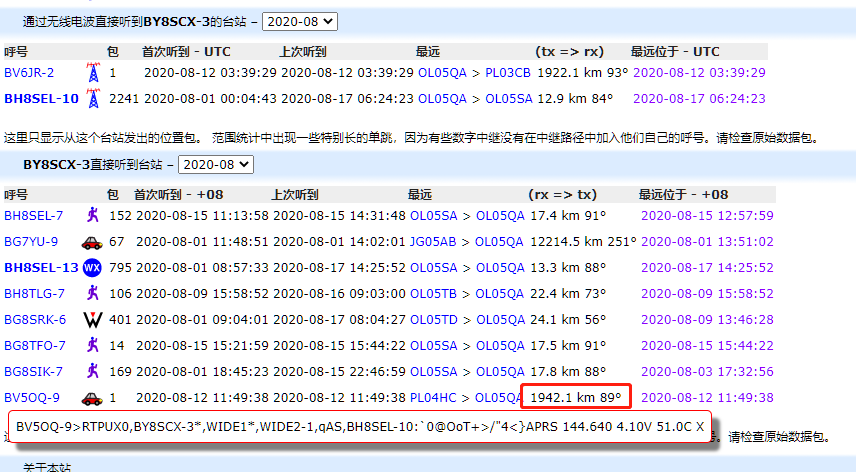Click the highlighted 1942.1 km 89° distance
Viewport: 856px width, 472px height.
pyautogui.click(x=575, y=397)
